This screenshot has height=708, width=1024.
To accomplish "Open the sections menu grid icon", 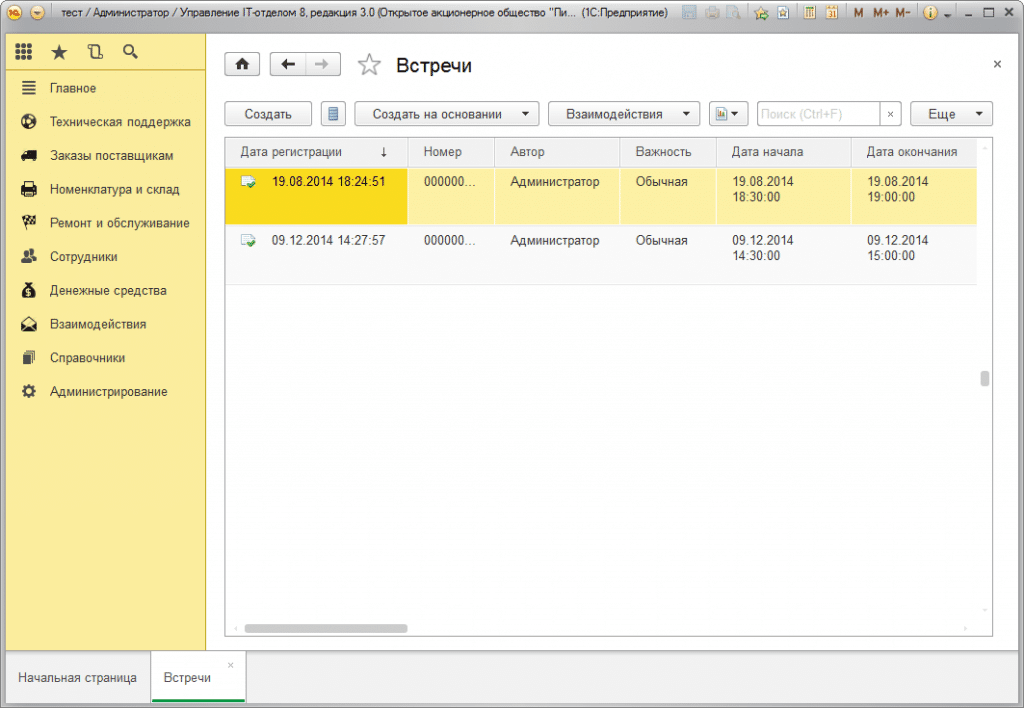I will click(24, 52).
